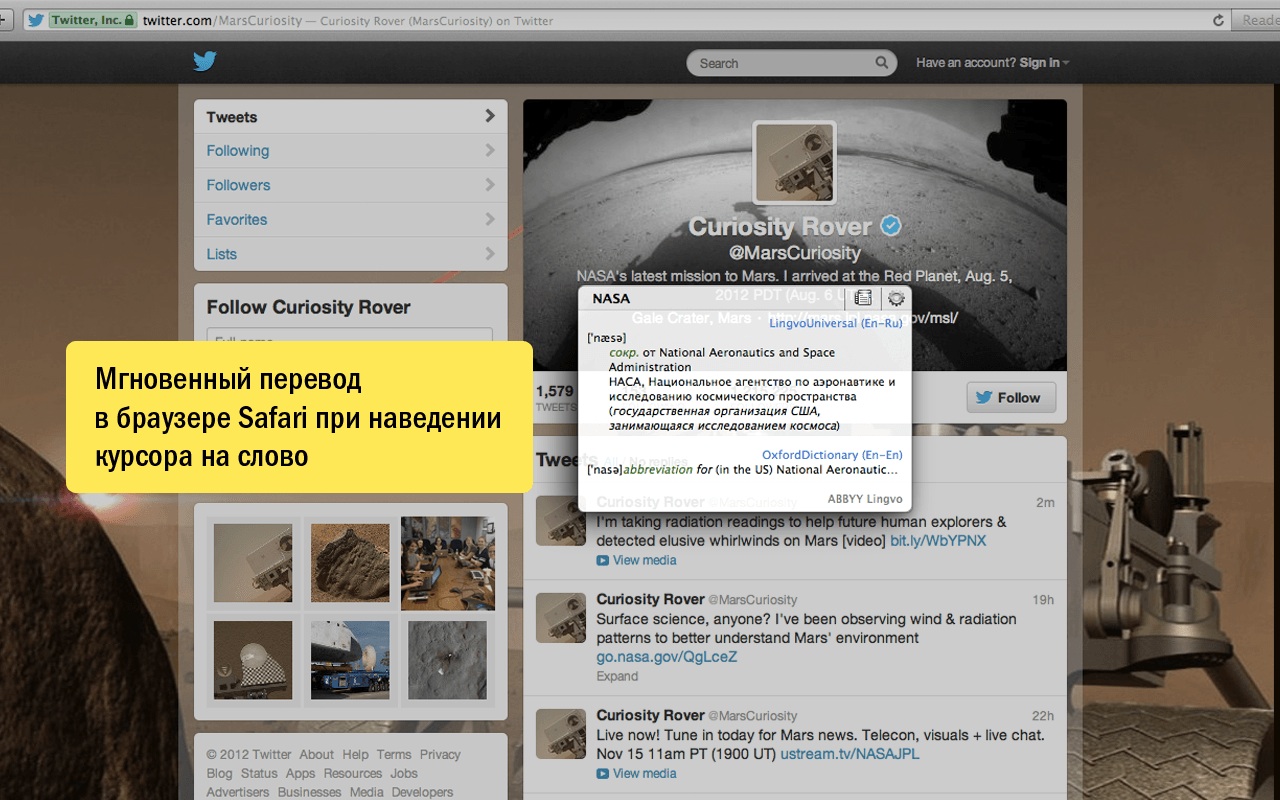The height and width of the screenshot is (800, 1280).
Task: Expand the Sign in dropdown
Action: point(1044,63)
